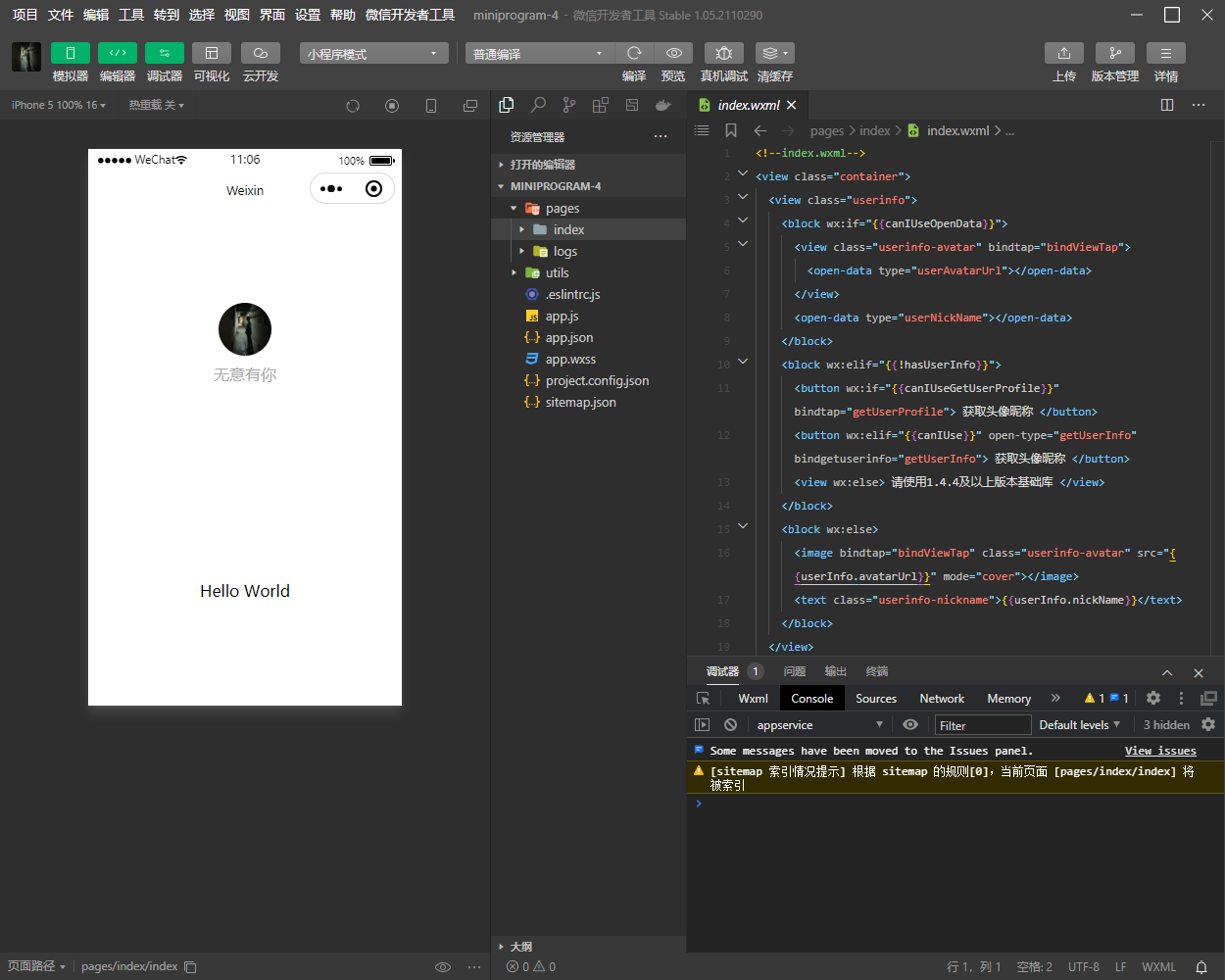Open the 帮助 menu
This screenshot has width=1225, height=980.
tap(343, 15)
